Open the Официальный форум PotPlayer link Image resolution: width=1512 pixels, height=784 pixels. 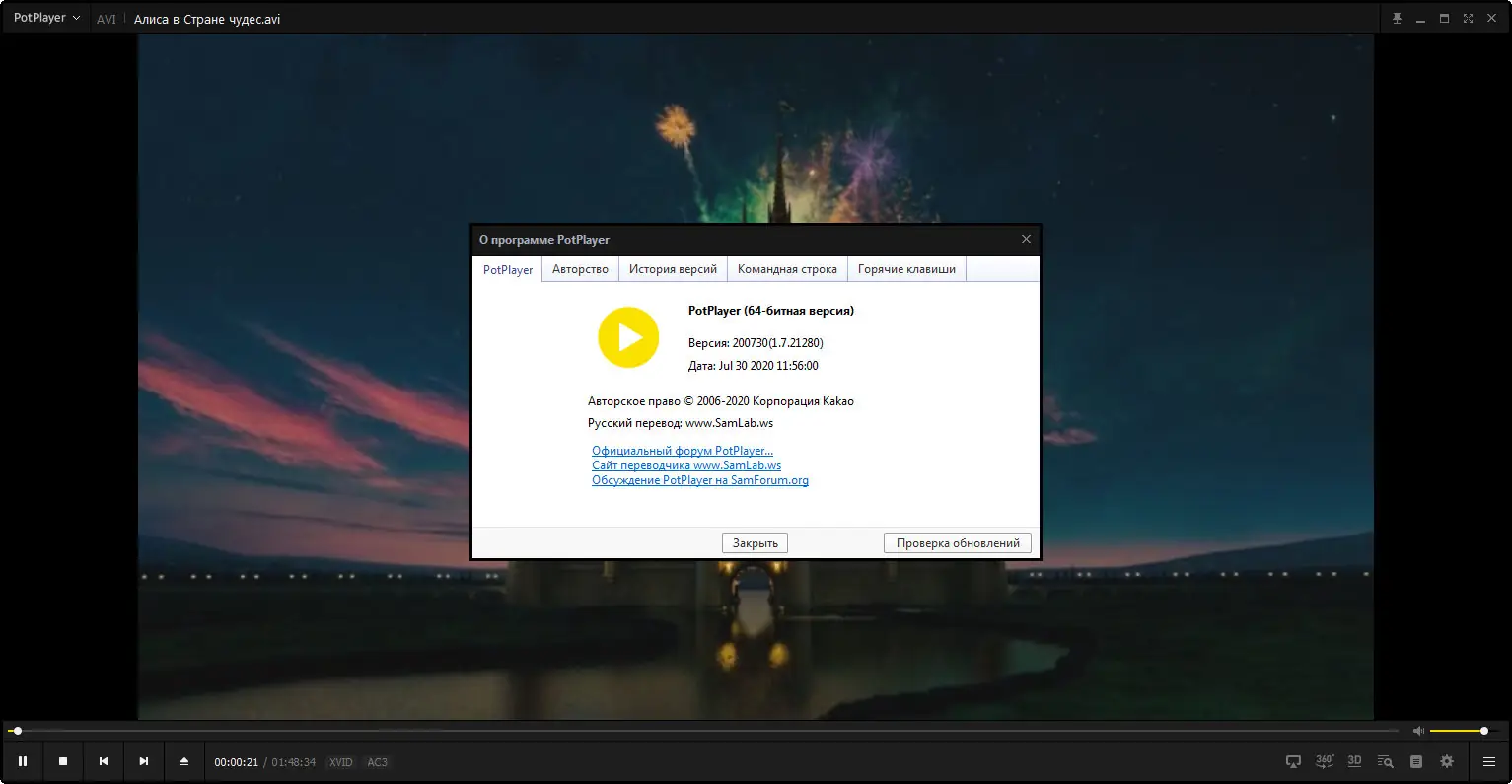coord(682,450)
